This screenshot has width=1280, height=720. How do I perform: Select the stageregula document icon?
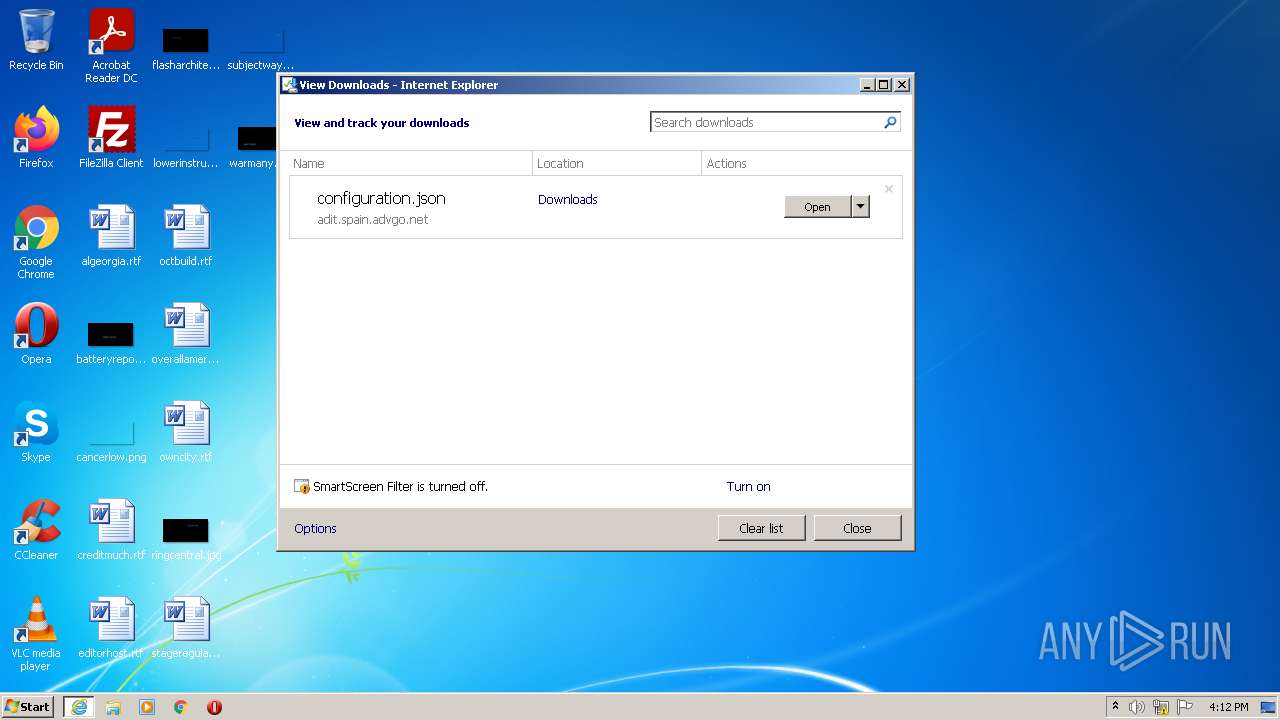click(185, 627)
